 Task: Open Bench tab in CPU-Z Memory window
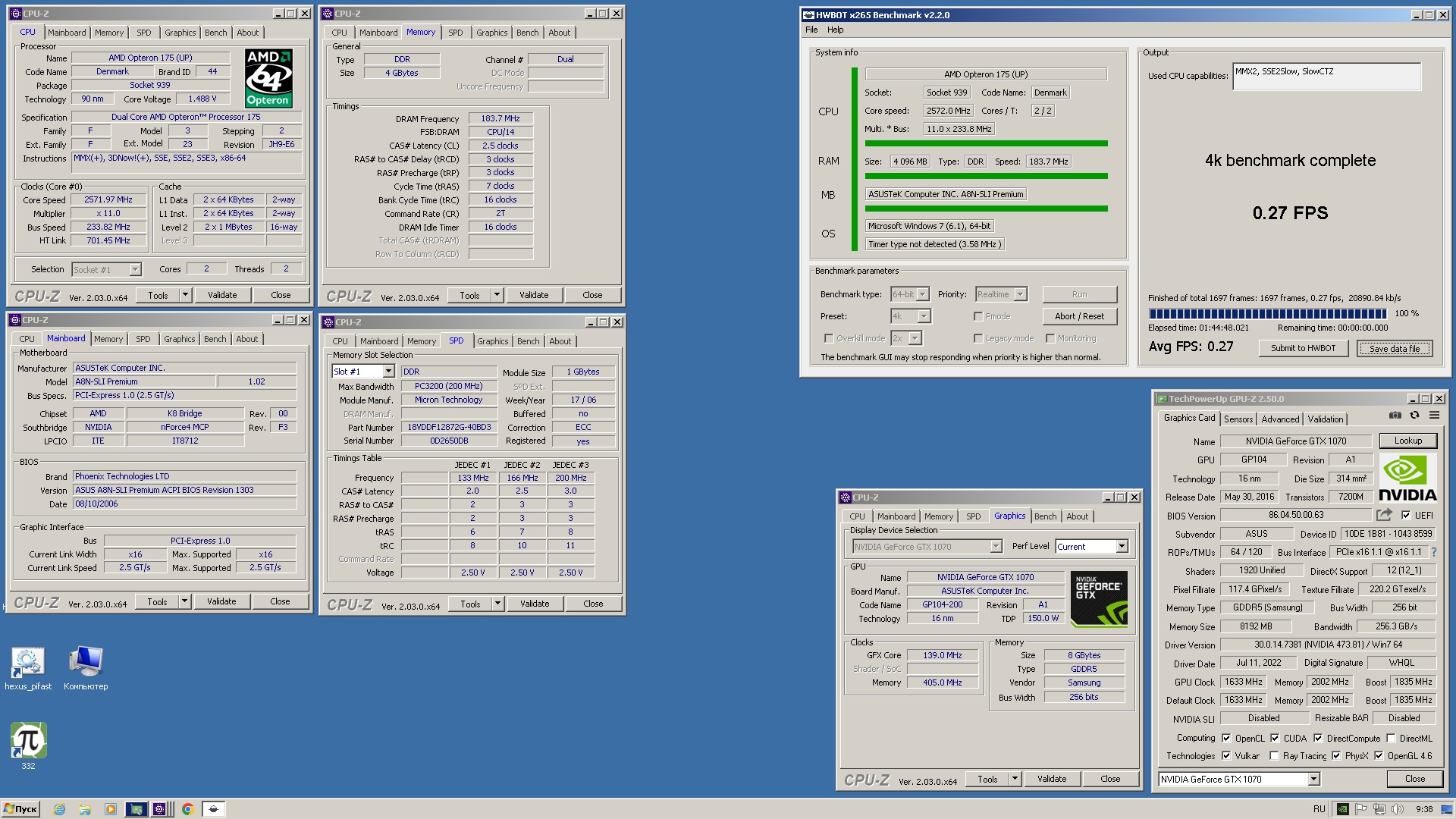[527, 33]
